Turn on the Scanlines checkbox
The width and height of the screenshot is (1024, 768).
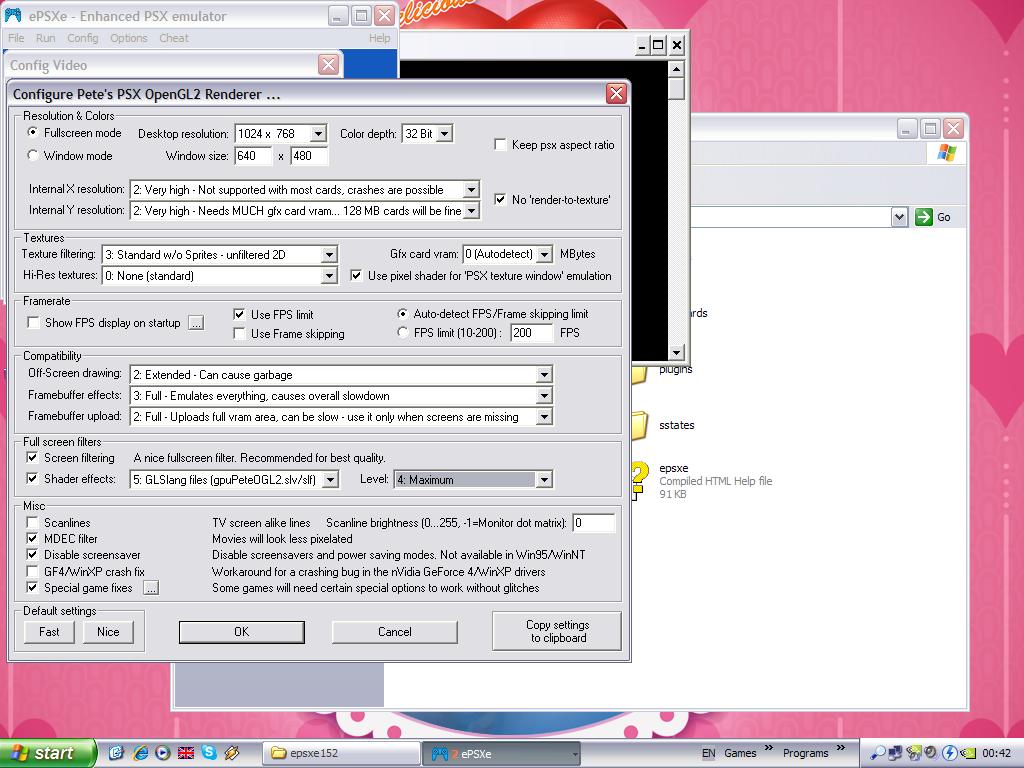tap(33, 523)
